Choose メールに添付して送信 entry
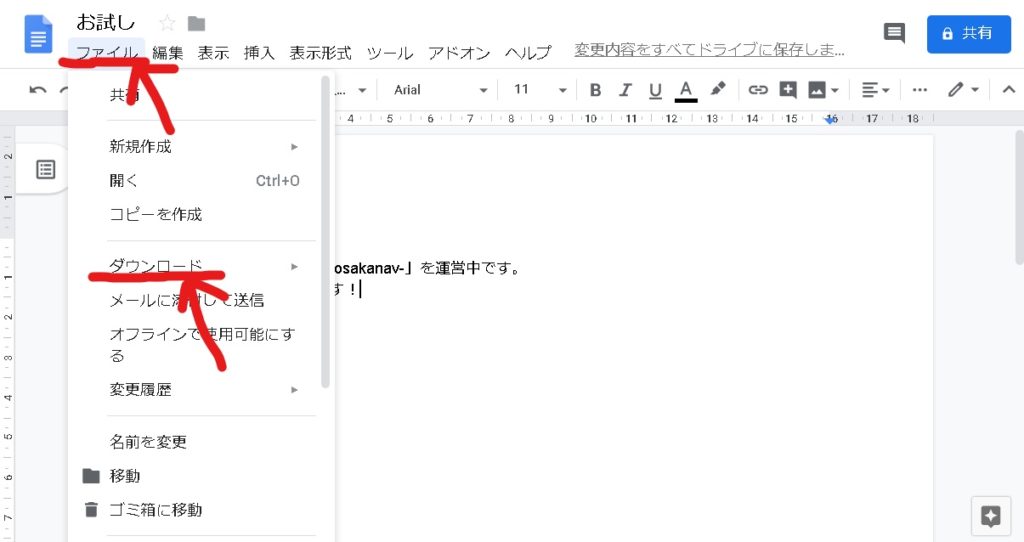Viewport: 1024px width, 542px height. click(202, 300)
